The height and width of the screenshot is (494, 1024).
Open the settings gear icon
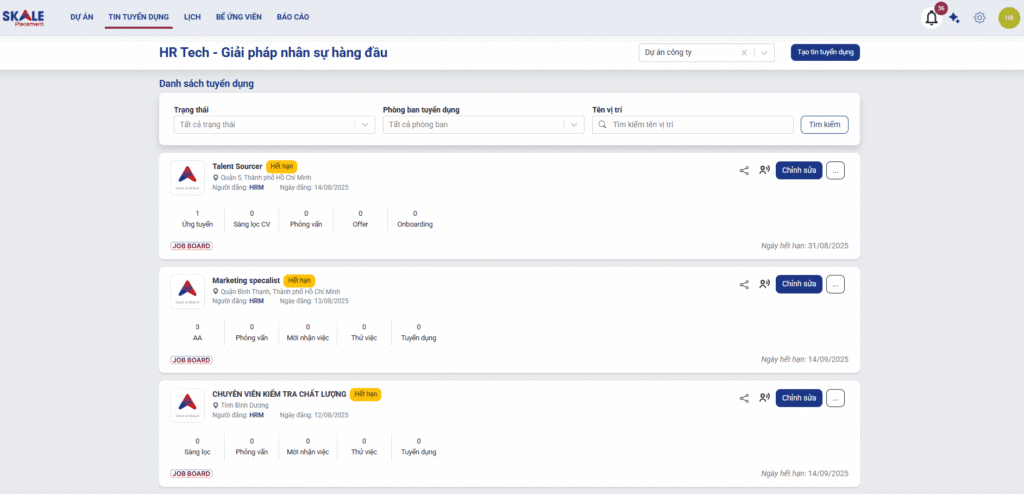tap(980, 18)
